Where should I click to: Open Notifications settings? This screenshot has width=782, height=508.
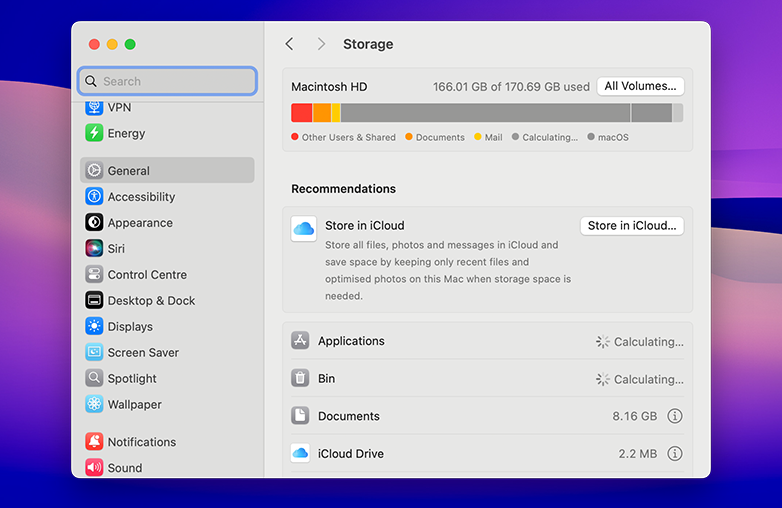pos(168,442)
